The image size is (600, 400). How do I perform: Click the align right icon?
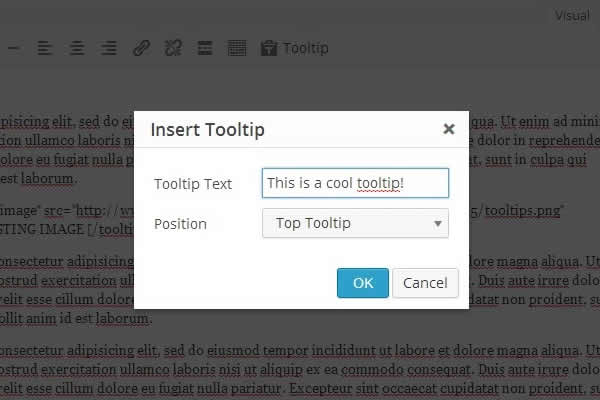[x=109, y=48]
